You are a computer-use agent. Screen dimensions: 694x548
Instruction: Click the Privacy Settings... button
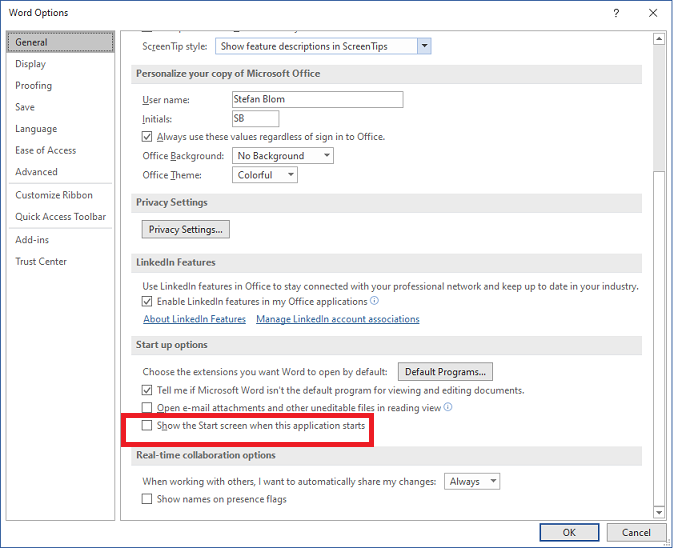click(185, 229)
